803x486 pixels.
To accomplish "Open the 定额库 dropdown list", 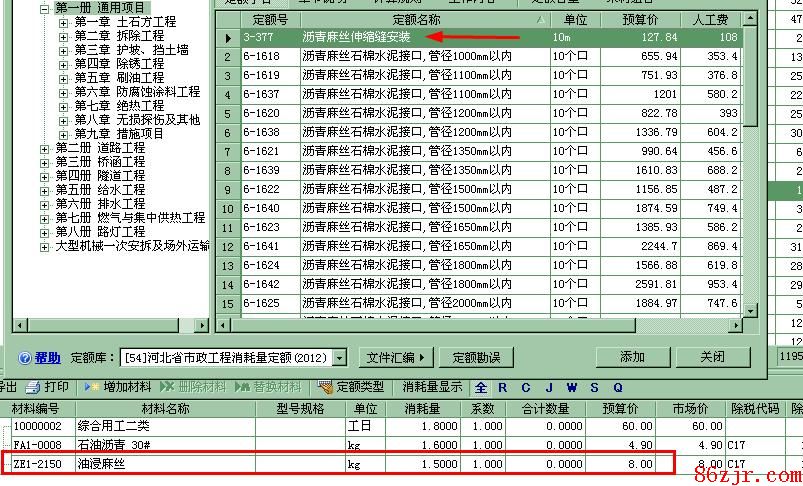I will pos(340,358).
